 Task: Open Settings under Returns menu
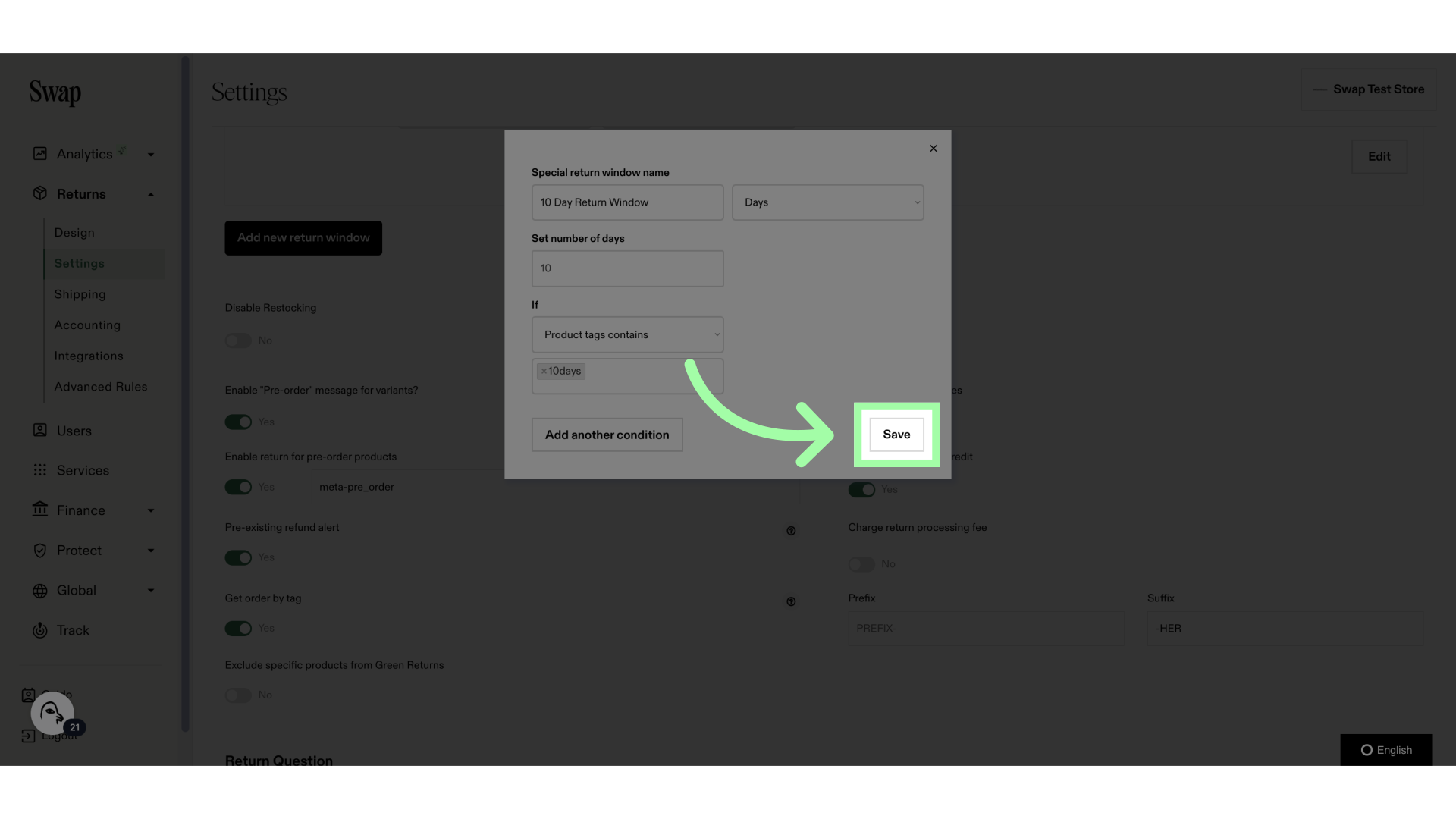(x=79, y=263)
